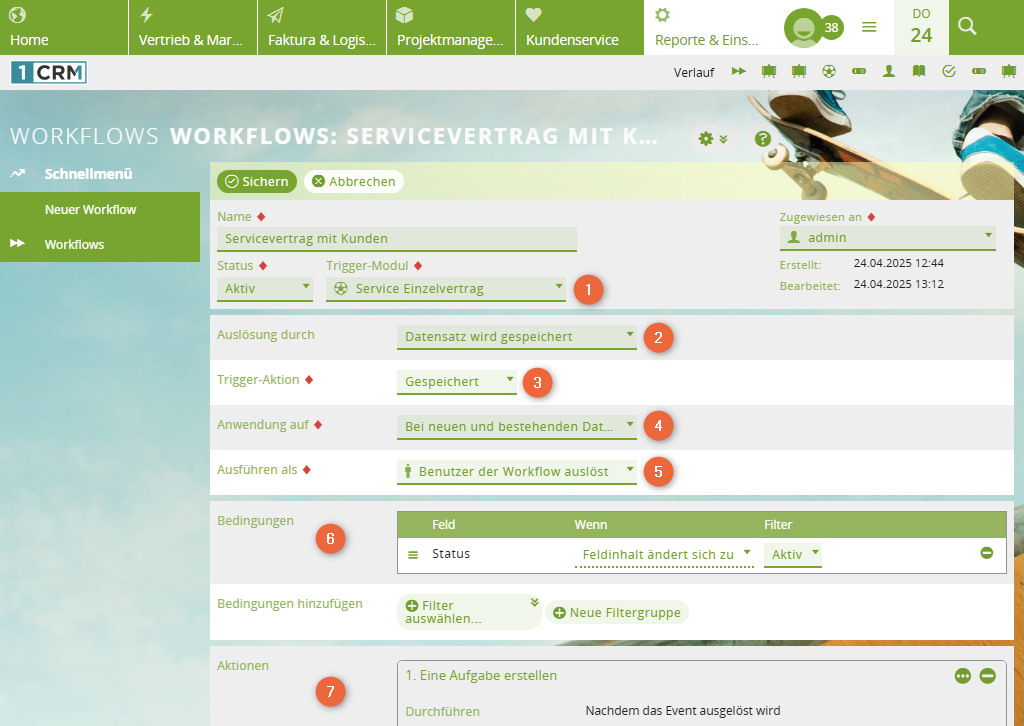The width and height of the screenshot is (1024, 726).
Task: Click the 1. Eine Aufgabe erstellen heading
Action: (481, 676)
